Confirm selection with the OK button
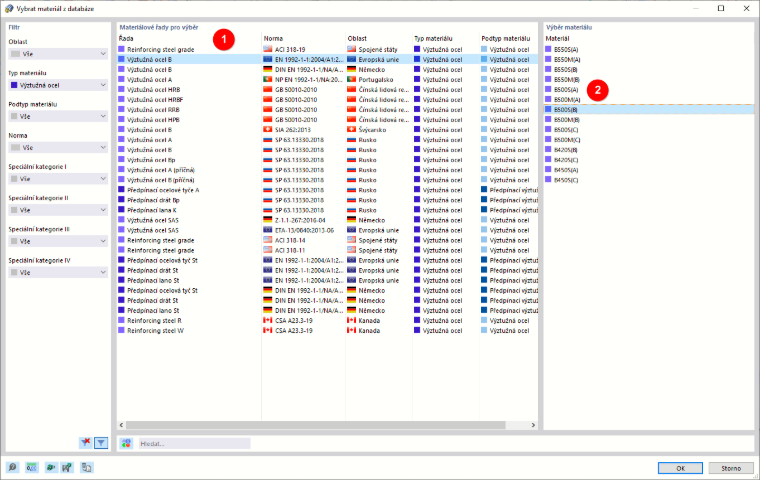Screen dimensions: 760x480 (x=680, y=468)
